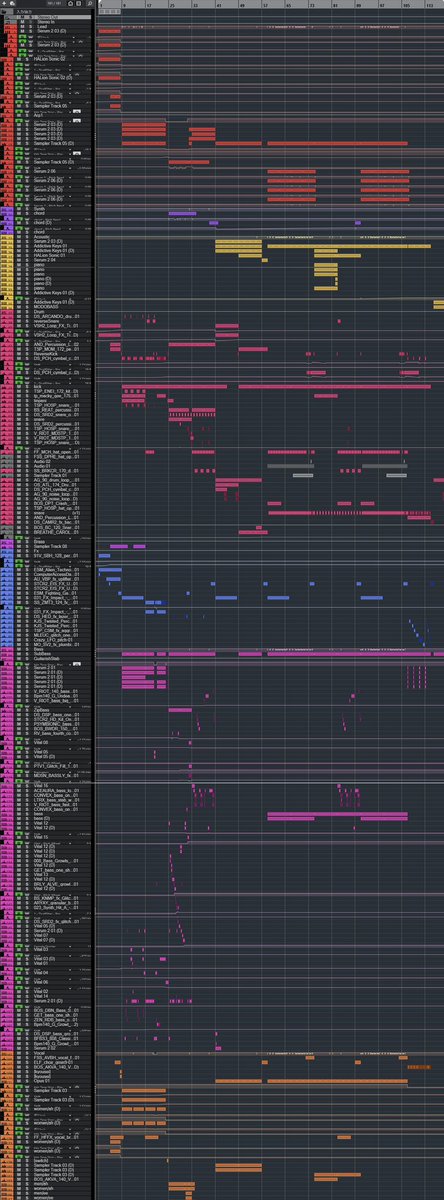
Task: Mute the GuitarishStab track
Action: (19, 659)
